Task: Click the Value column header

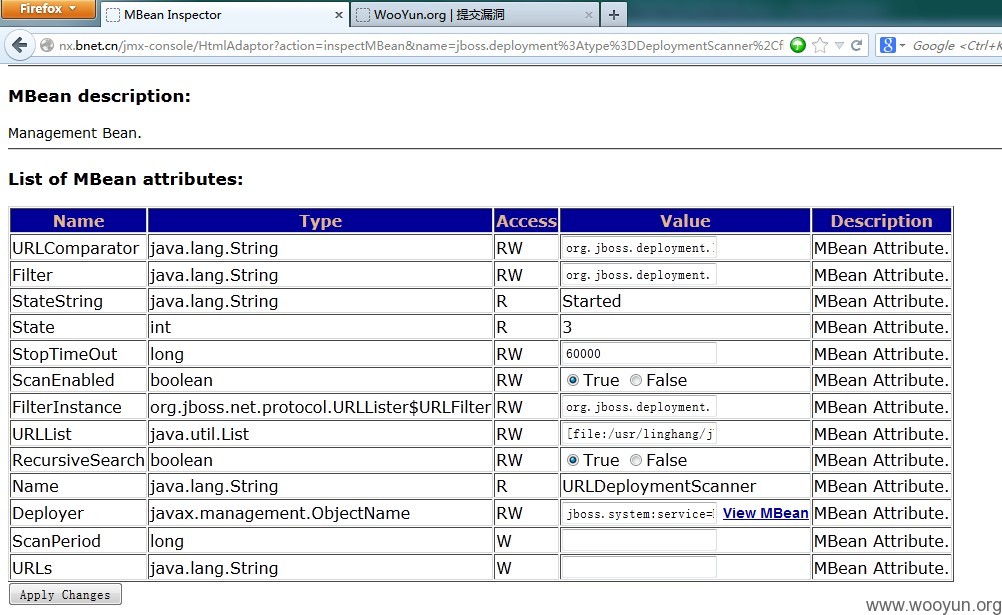Action: pyautogui.click(x=685, y=221)
